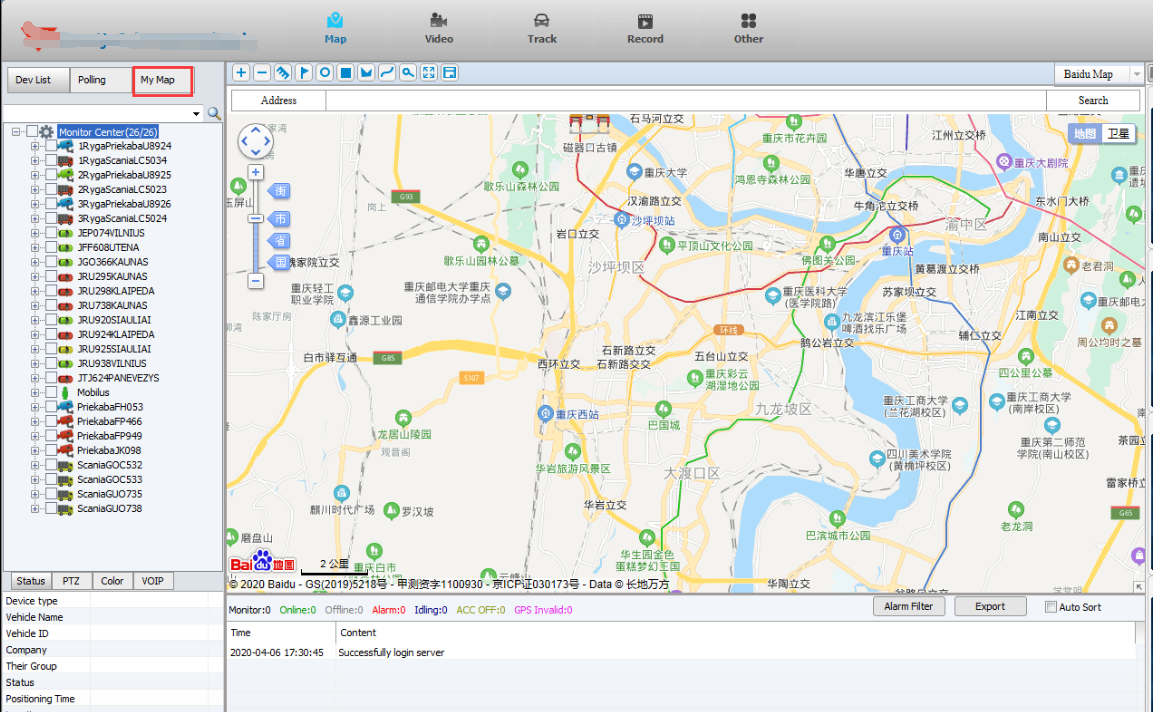Check the 2RygaScaniaLC5023 checkbox
The width and height of the screenshot is (1153, 712).
pos(51,189)
